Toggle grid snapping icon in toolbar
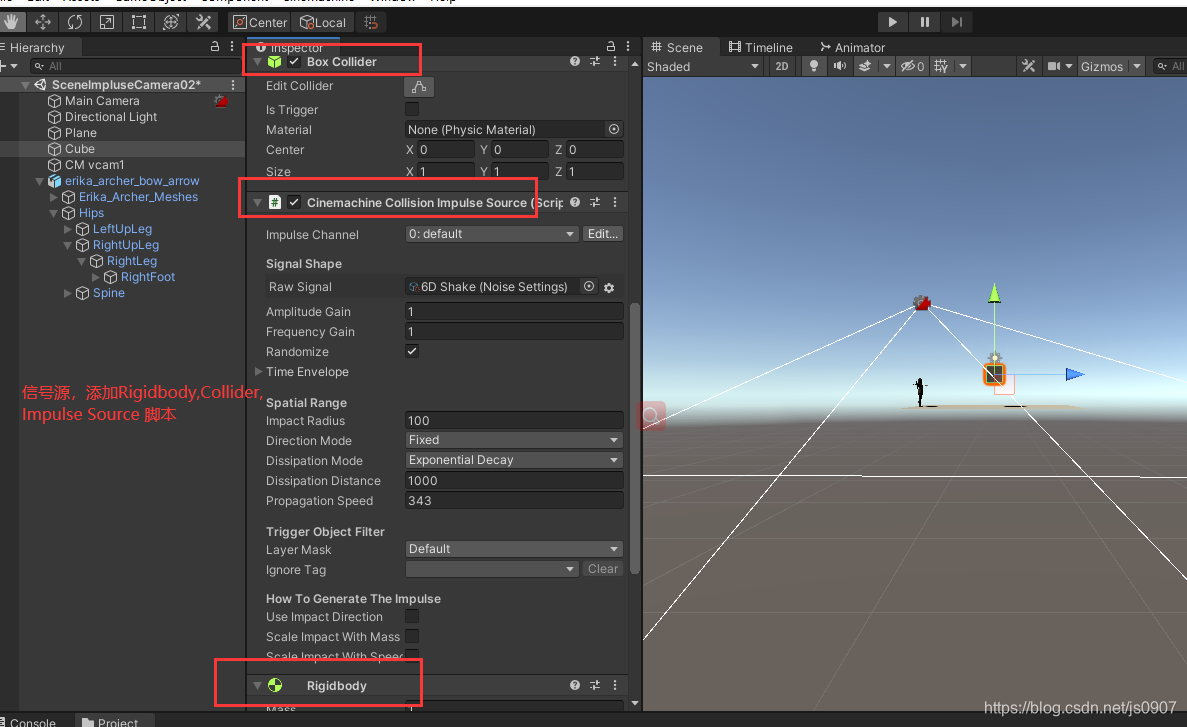The height and width of the screenshot is (727, 1187). click(371, 23)
